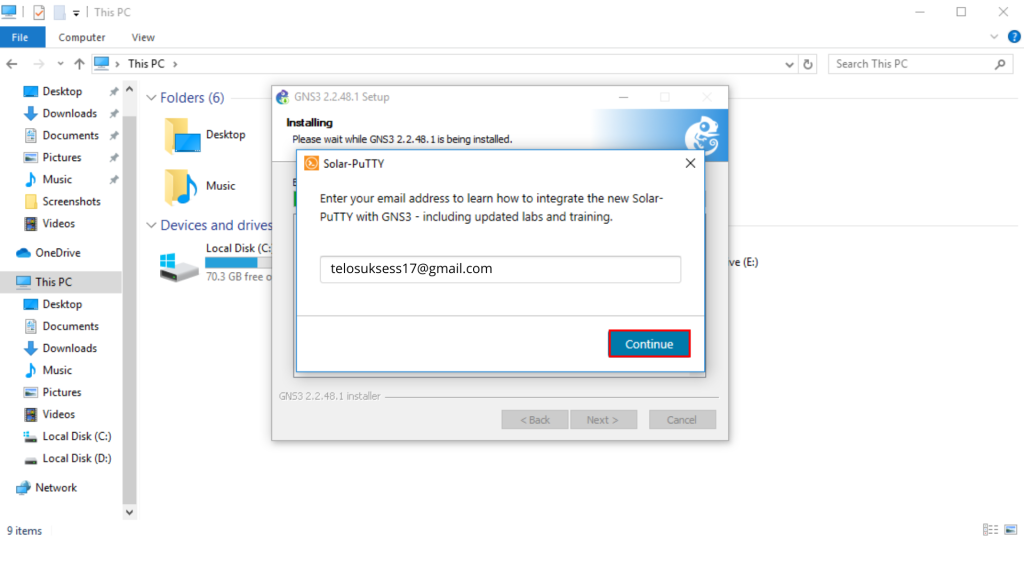This screenshot has width=1024, height=576.
Task: Open the Help question mark icon
Action: [1014, 37]
